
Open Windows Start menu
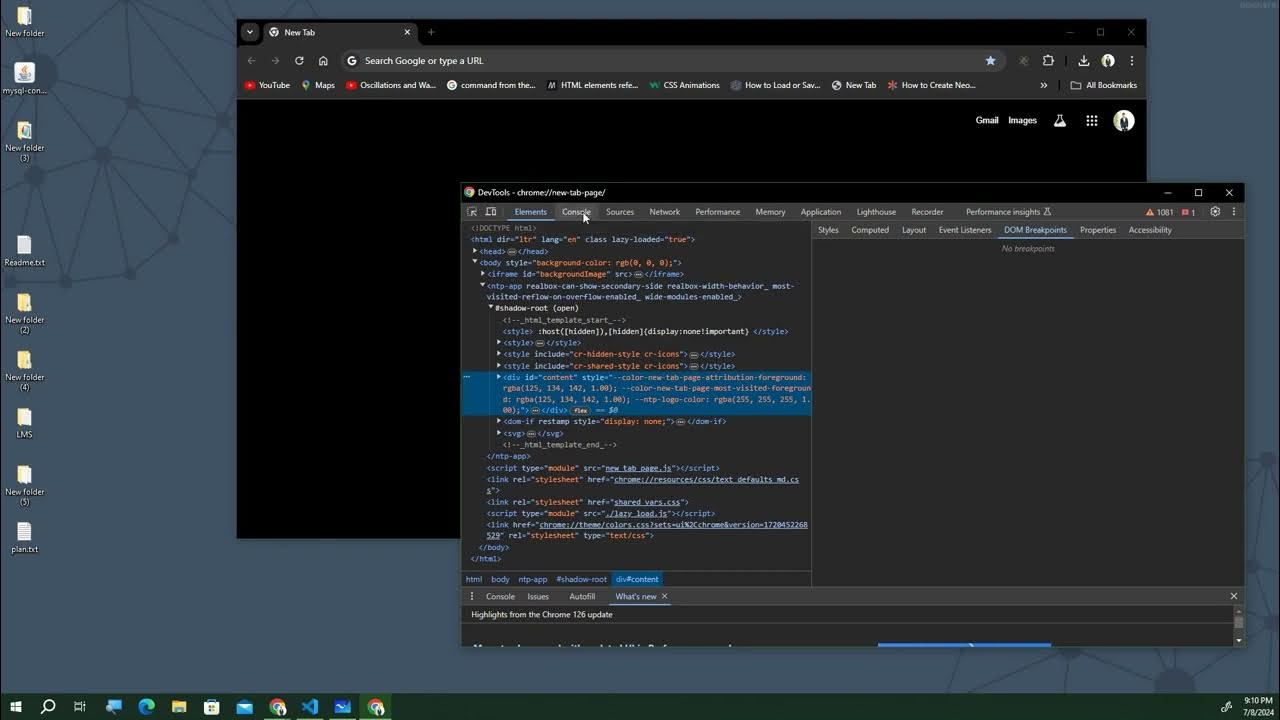click(16, 707)
